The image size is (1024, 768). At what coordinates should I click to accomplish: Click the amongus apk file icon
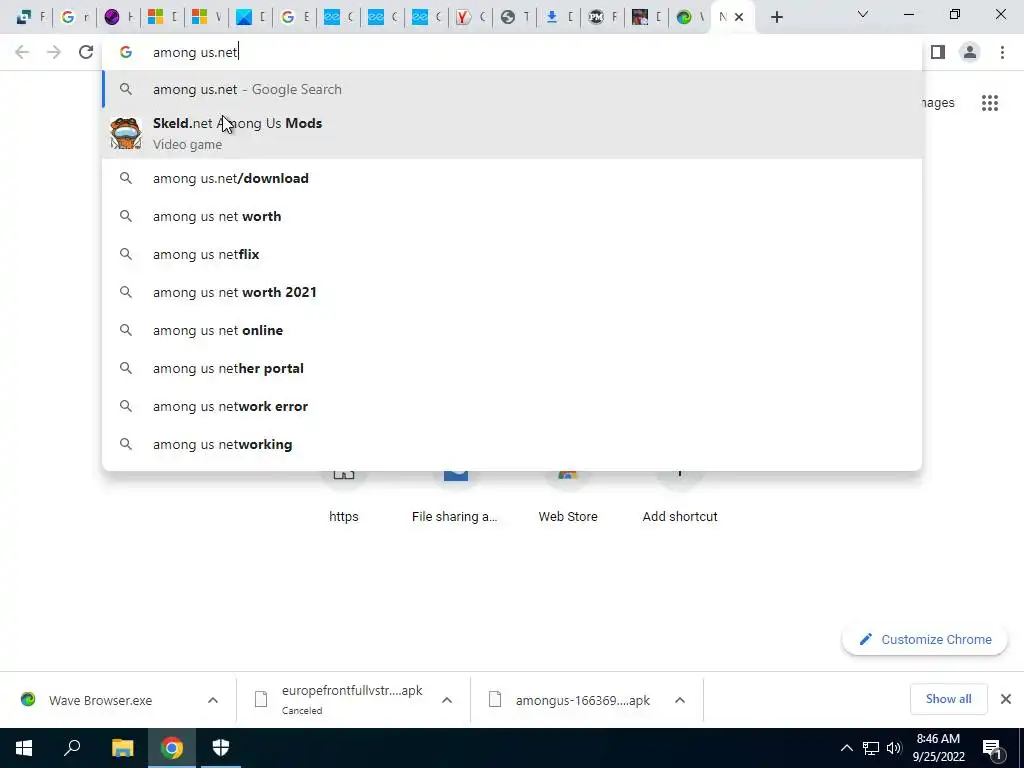[x=495, y=700]
